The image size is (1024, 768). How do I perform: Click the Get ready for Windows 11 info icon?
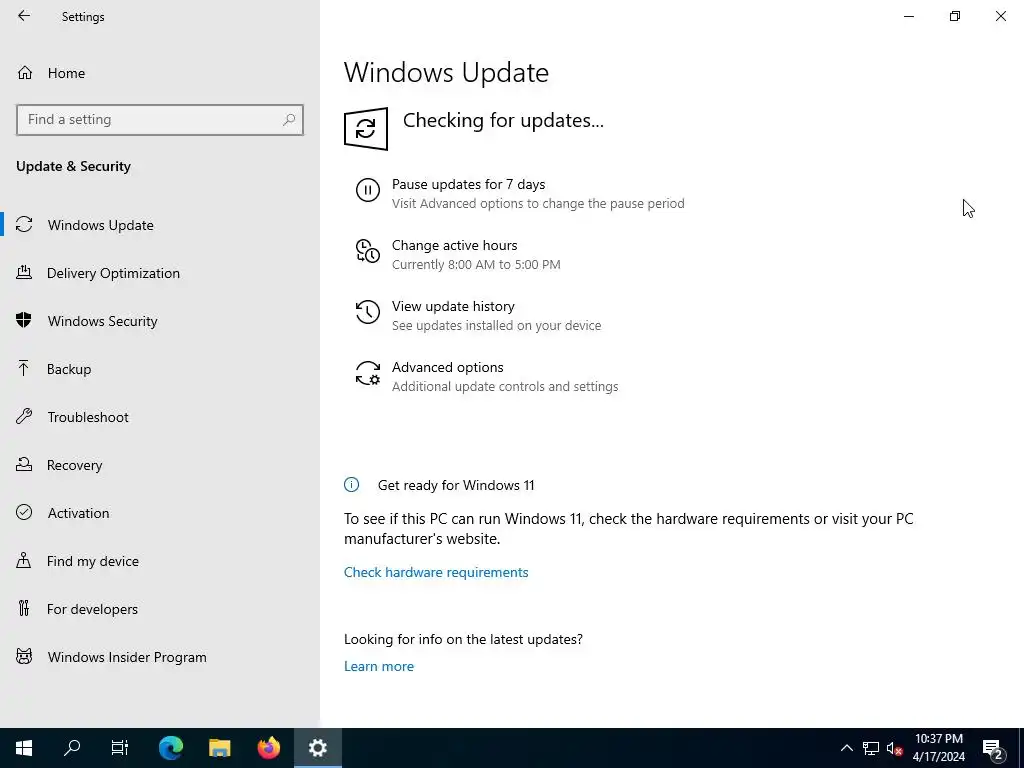click(351, 485)
